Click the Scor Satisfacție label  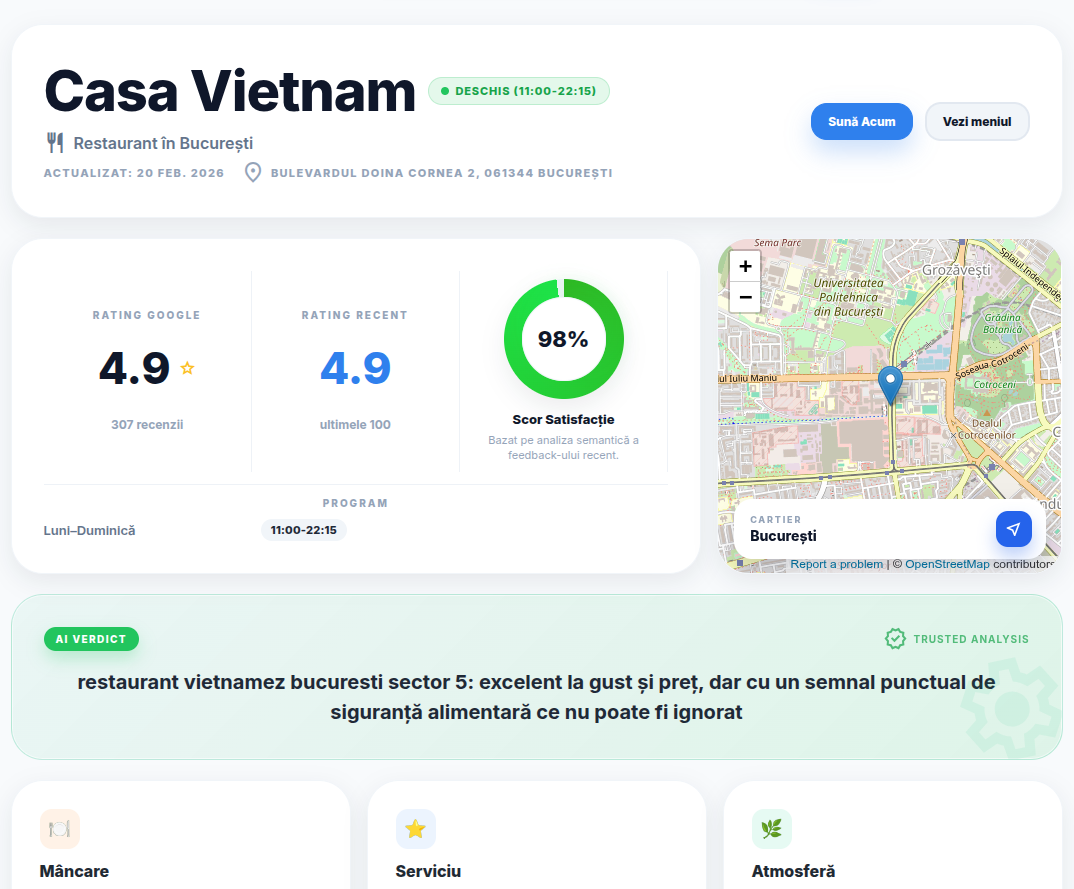(563, 419)
